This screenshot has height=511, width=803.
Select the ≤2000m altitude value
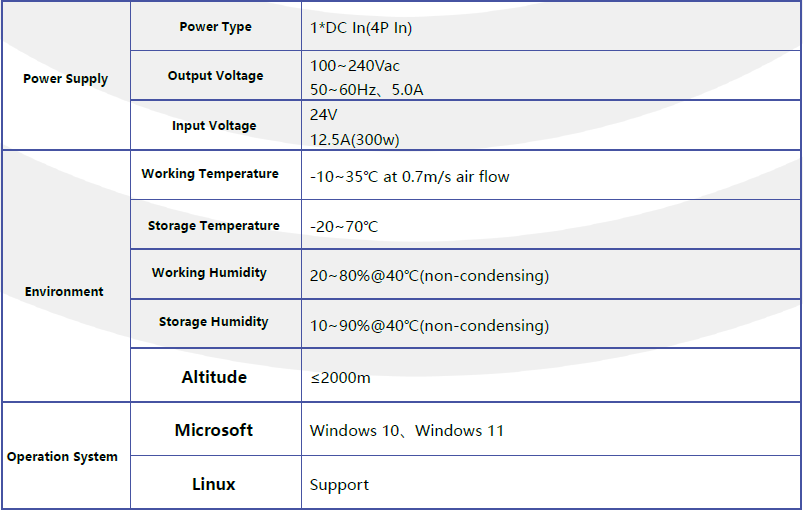tap(340, 378)
